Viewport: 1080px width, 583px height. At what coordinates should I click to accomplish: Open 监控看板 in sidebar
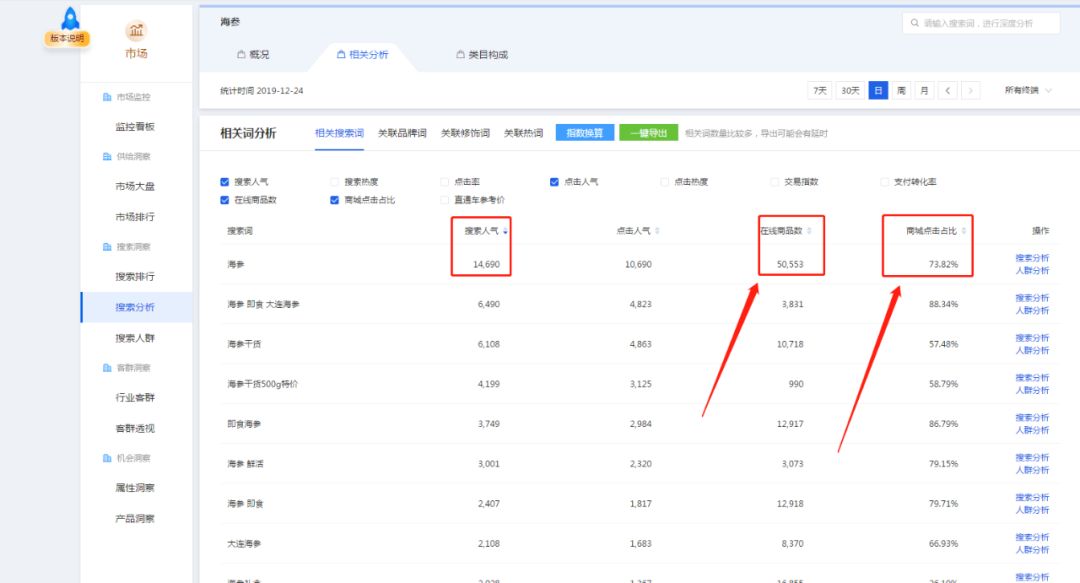click(135, 127)
